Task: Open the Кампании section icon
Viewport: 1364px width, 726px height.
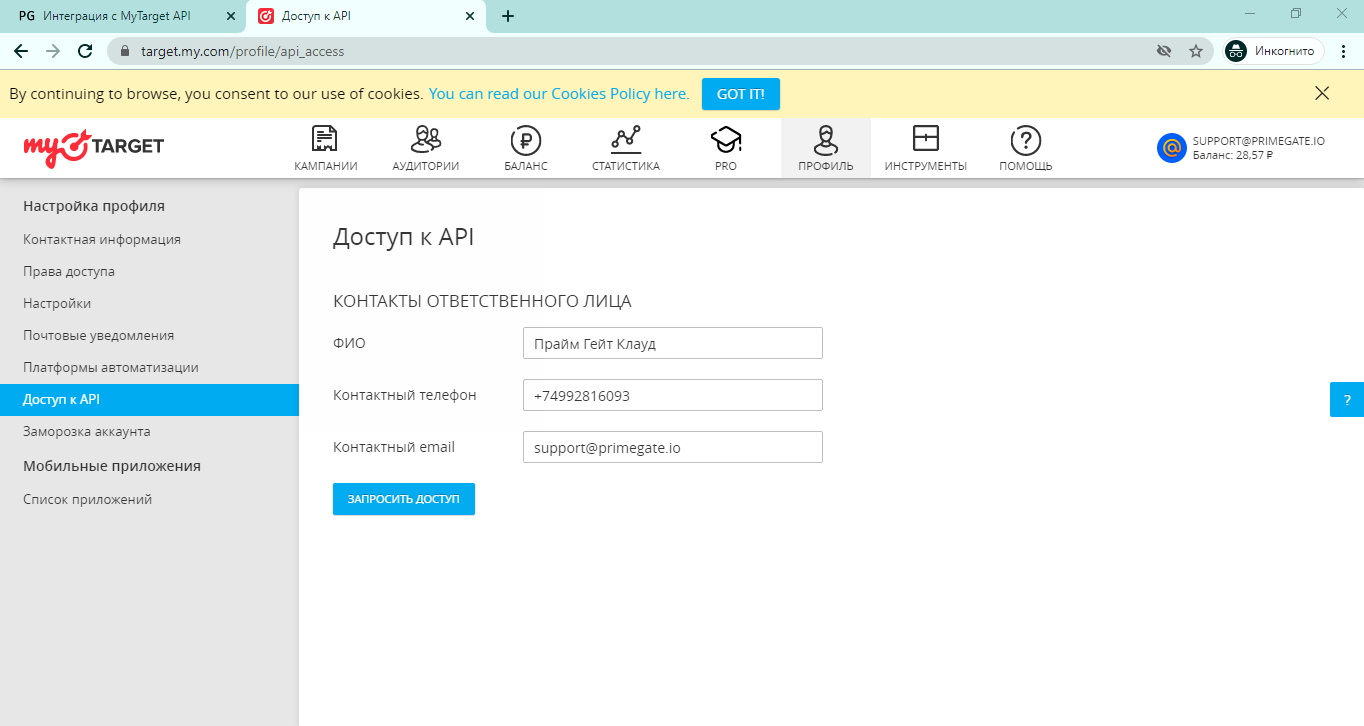Action: coord(325,139)
